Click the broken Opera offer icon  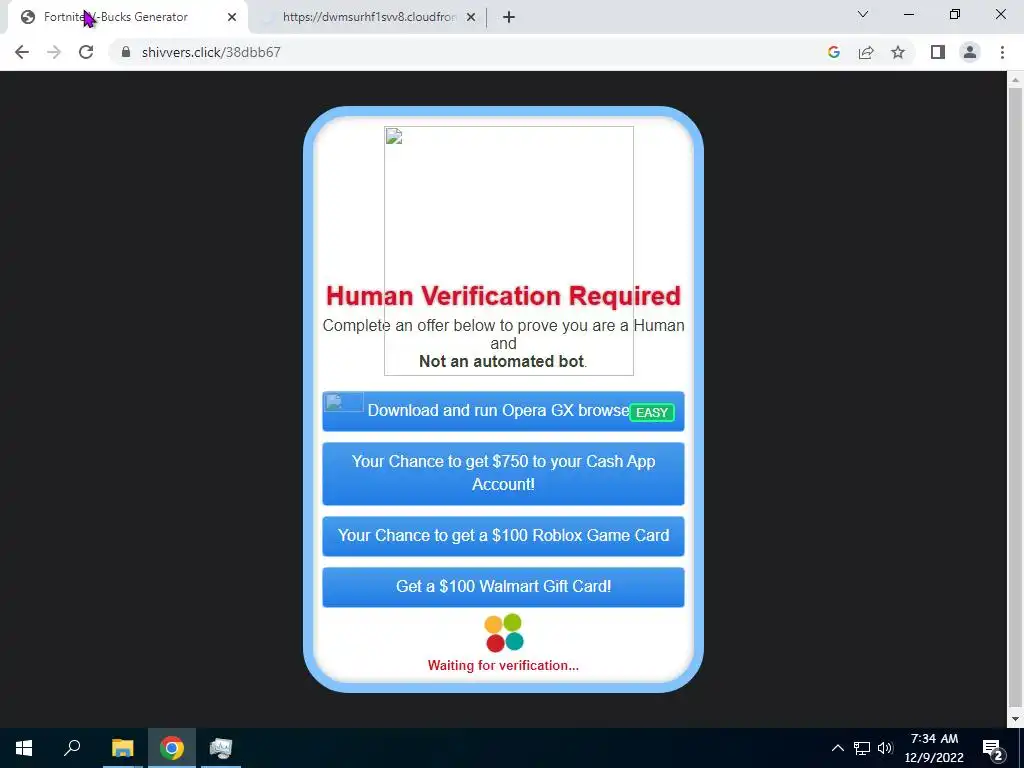[344, 402]
